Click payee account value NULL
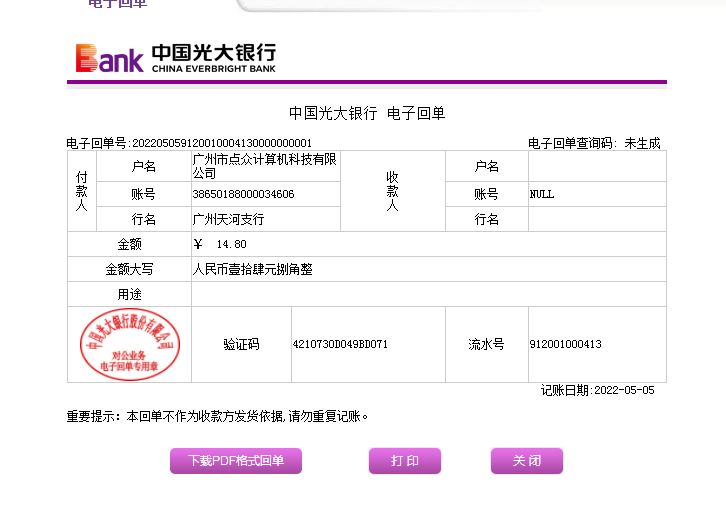This screenshot has width=726, height=513. pyautogui.click(x=542, y=194)
